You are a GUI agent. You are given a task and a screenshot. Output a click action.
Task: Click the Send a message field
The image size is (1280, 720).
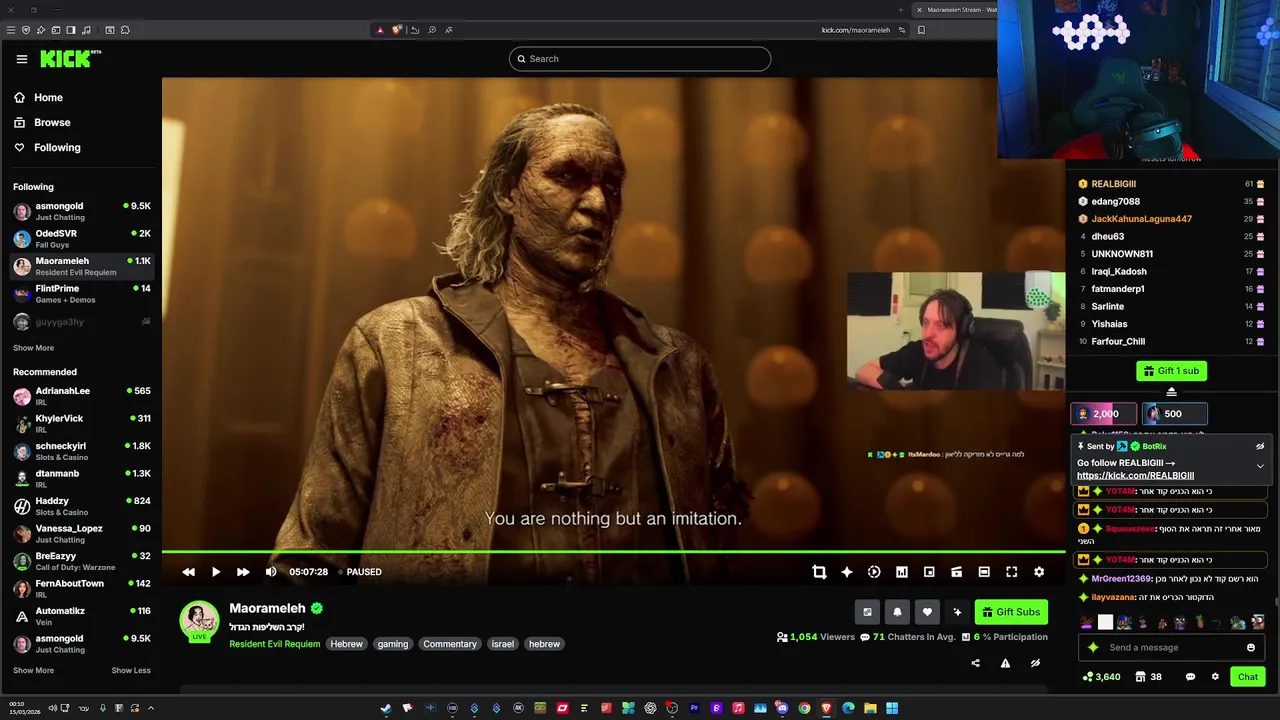(1171, 648)
